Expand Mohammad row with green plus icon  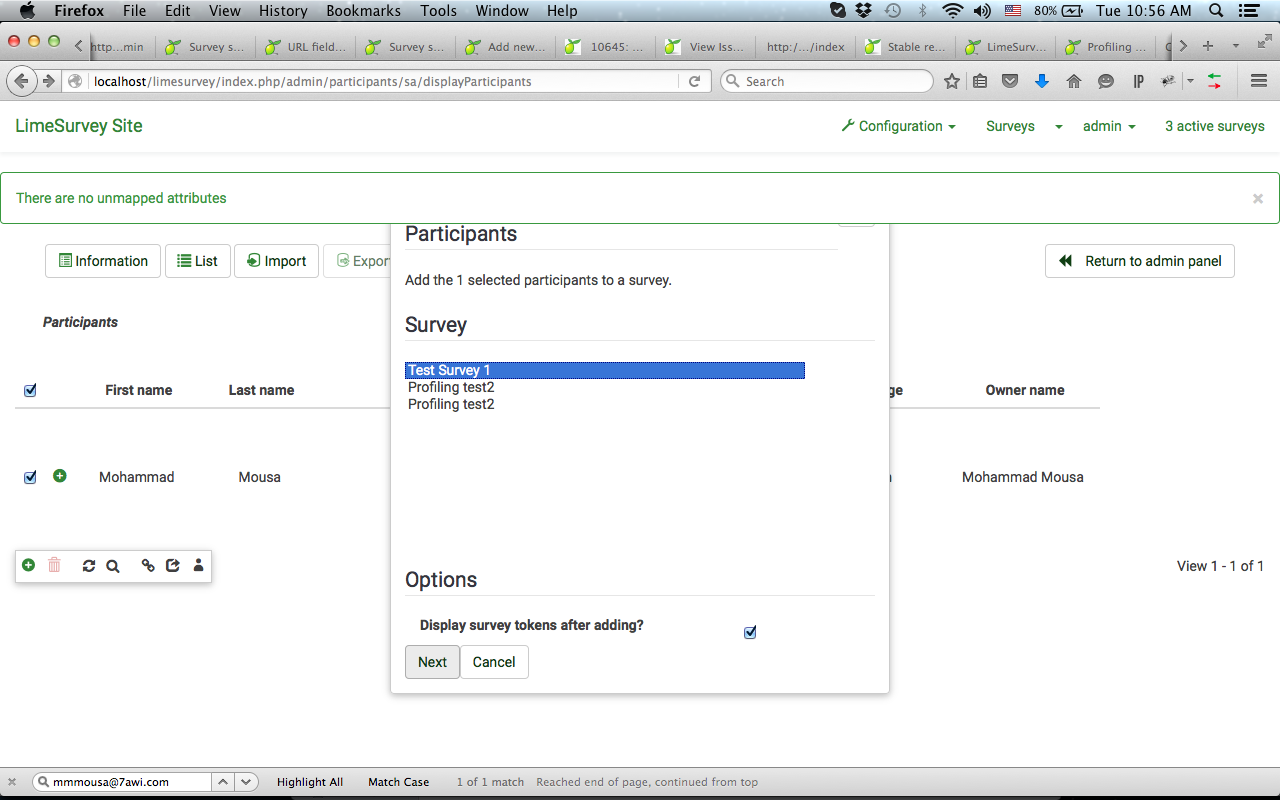(60, 476)
